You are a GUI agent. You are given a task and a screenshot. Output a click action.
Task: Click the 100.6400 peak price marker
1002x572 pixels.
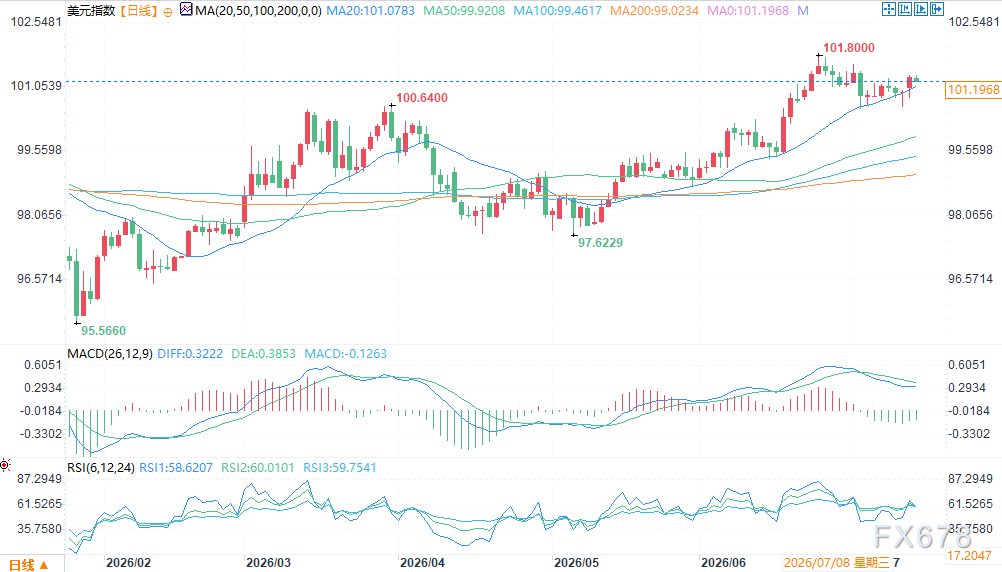pos(422,98)
